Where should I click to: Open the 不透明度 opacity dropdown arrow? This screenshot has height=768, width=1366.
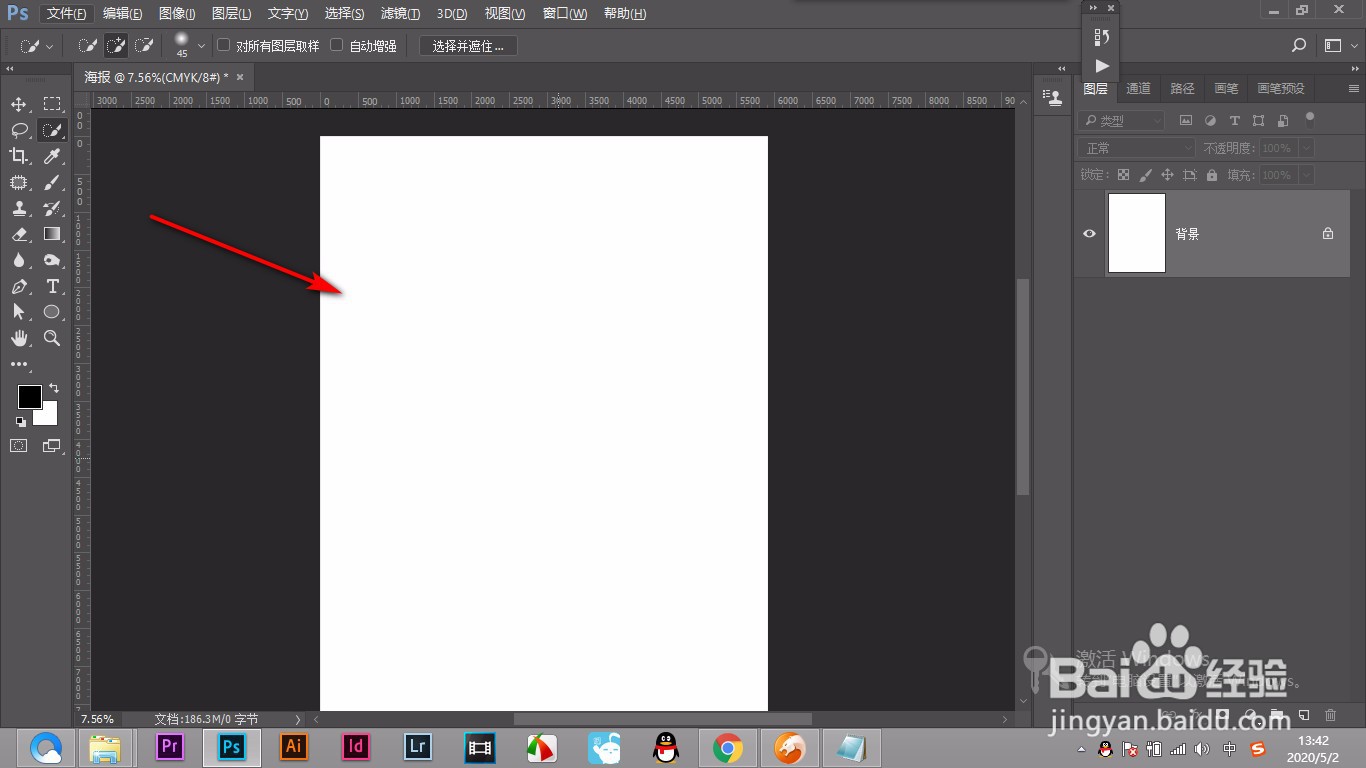point(1305,148)
